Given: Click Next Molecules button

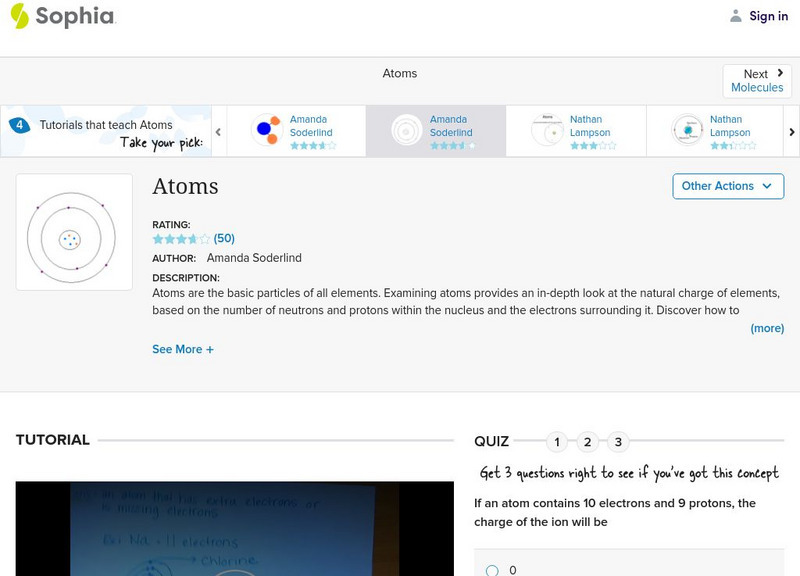Looking at the screenshot, I should pyautogui.click(x=757, y=79).
